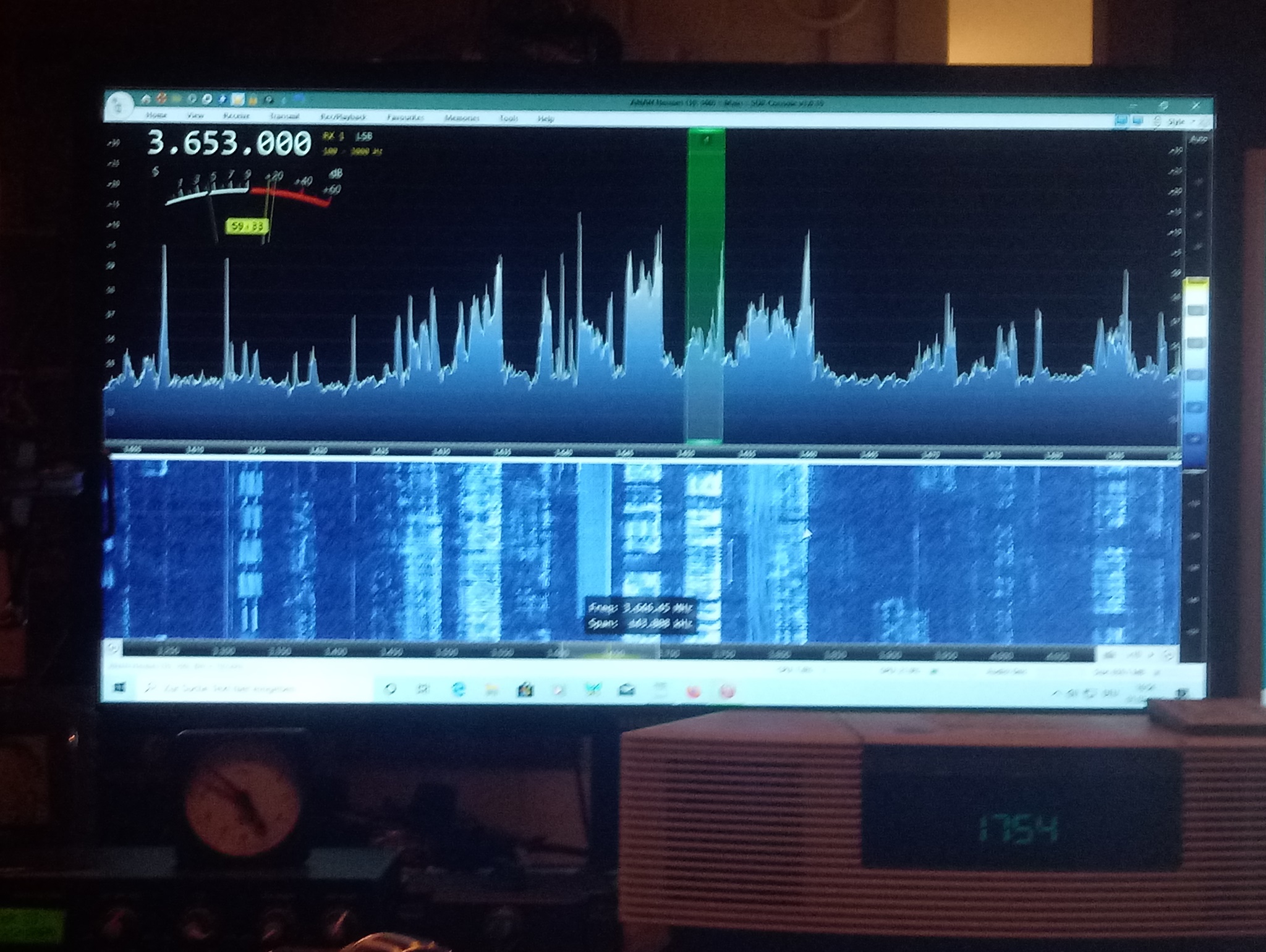This screenshot has width=1266, height=952.
Task: Click the round SDR Console application button
Action: point(119,106)
